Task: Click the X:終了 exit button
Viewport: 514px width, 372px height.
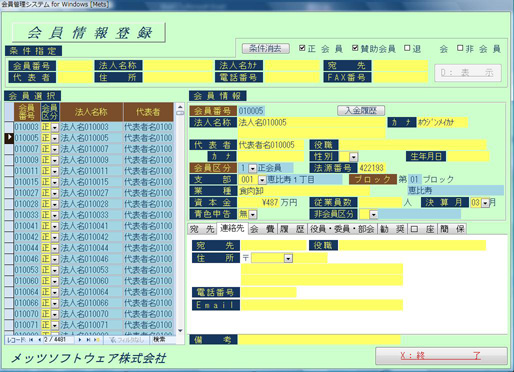Action: tap(441, 356)
